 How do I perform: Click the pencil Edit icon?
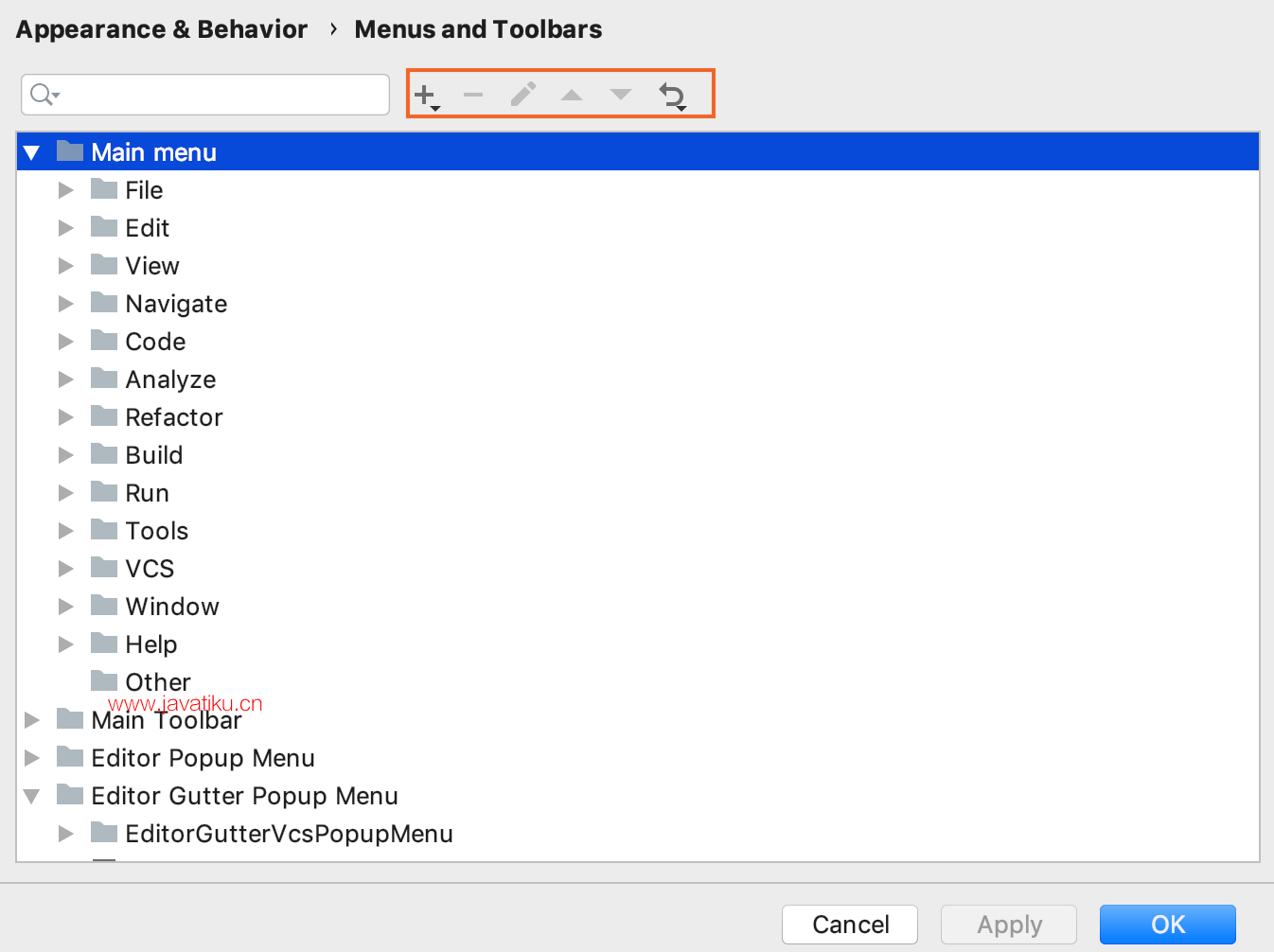point(522,95)
